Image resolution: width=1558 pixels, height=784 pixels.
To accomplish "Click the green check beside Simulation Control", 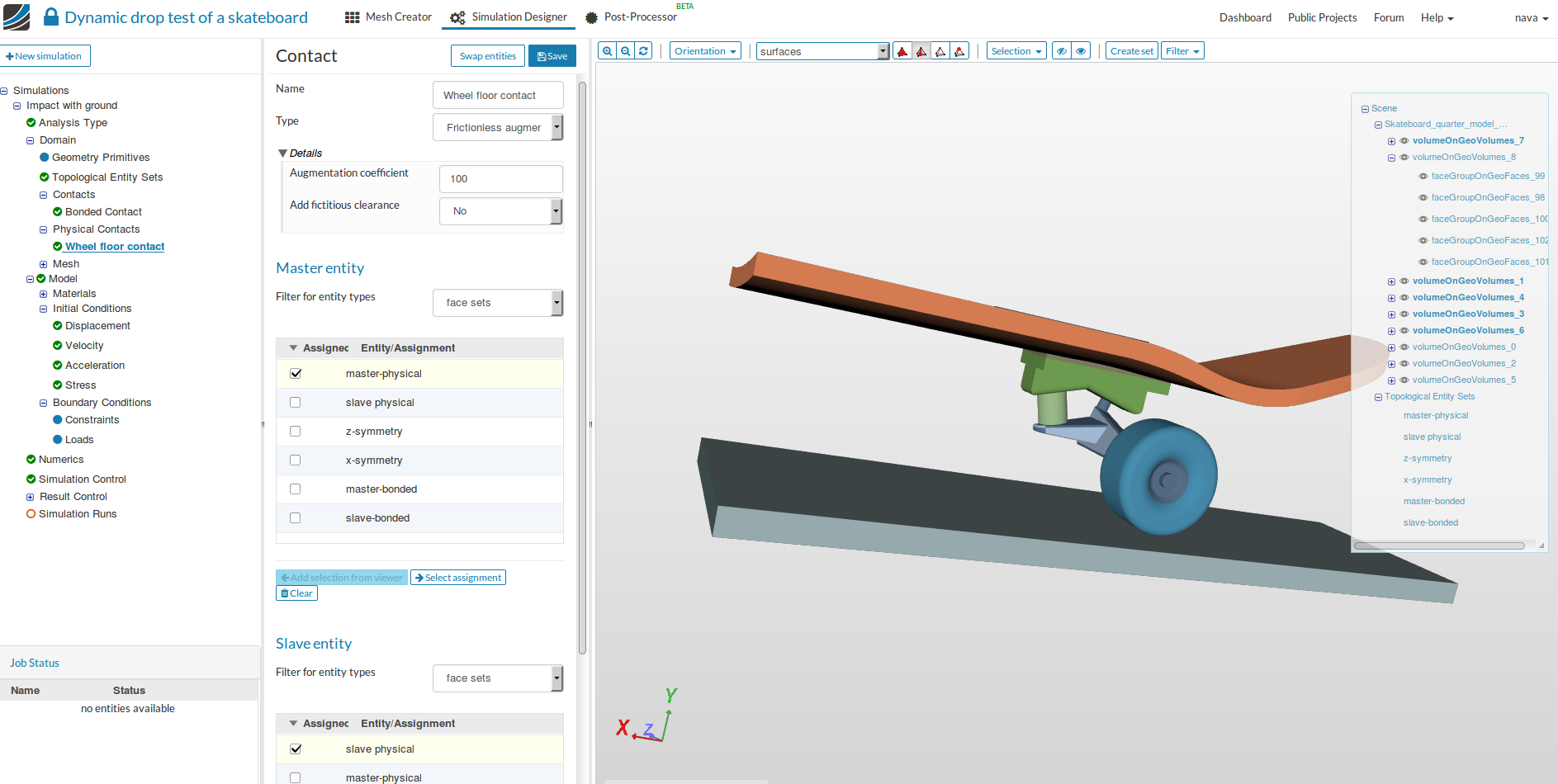I will pyautogui.click(x=31, y=479).
